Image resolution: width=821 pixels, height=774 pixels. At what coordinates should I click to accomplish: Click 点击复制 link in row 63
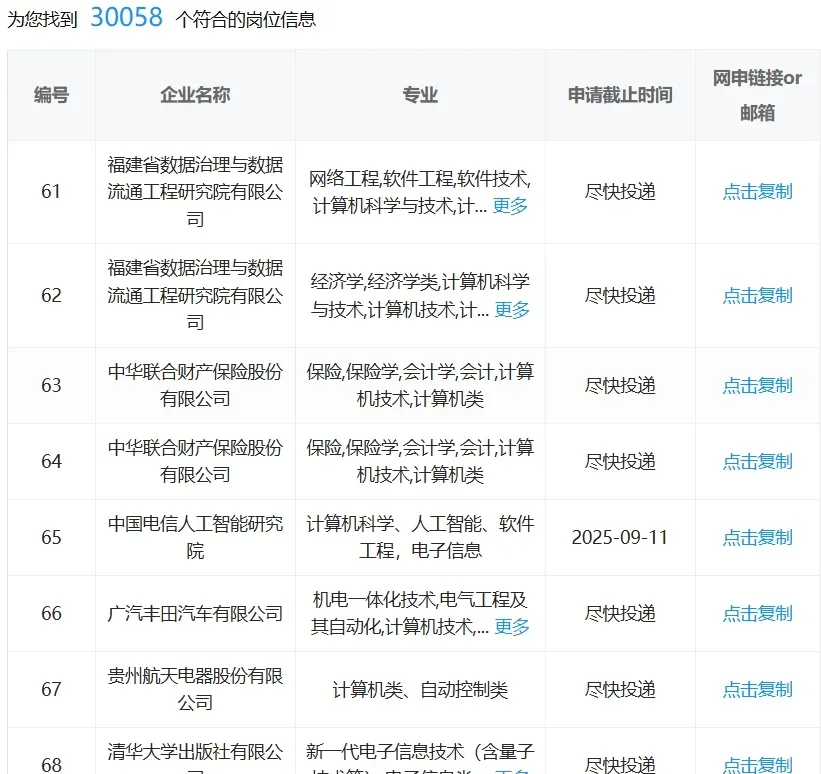pyautogui.click(x=757, y=385)
